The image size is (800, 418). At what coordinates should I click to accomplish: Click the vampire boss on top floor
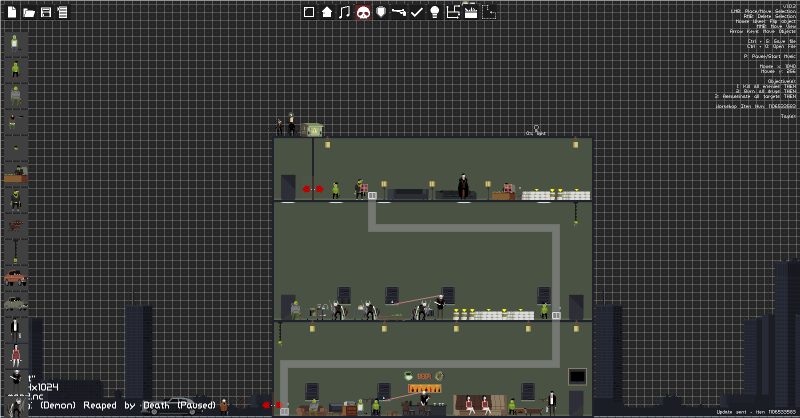click(x=463, y=186)
